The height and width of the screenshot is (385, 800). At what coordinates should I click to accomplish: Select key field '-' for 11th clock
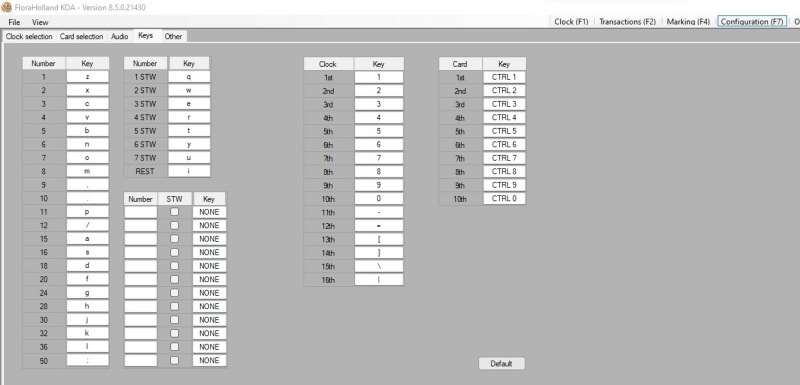[x=379, y=212]
